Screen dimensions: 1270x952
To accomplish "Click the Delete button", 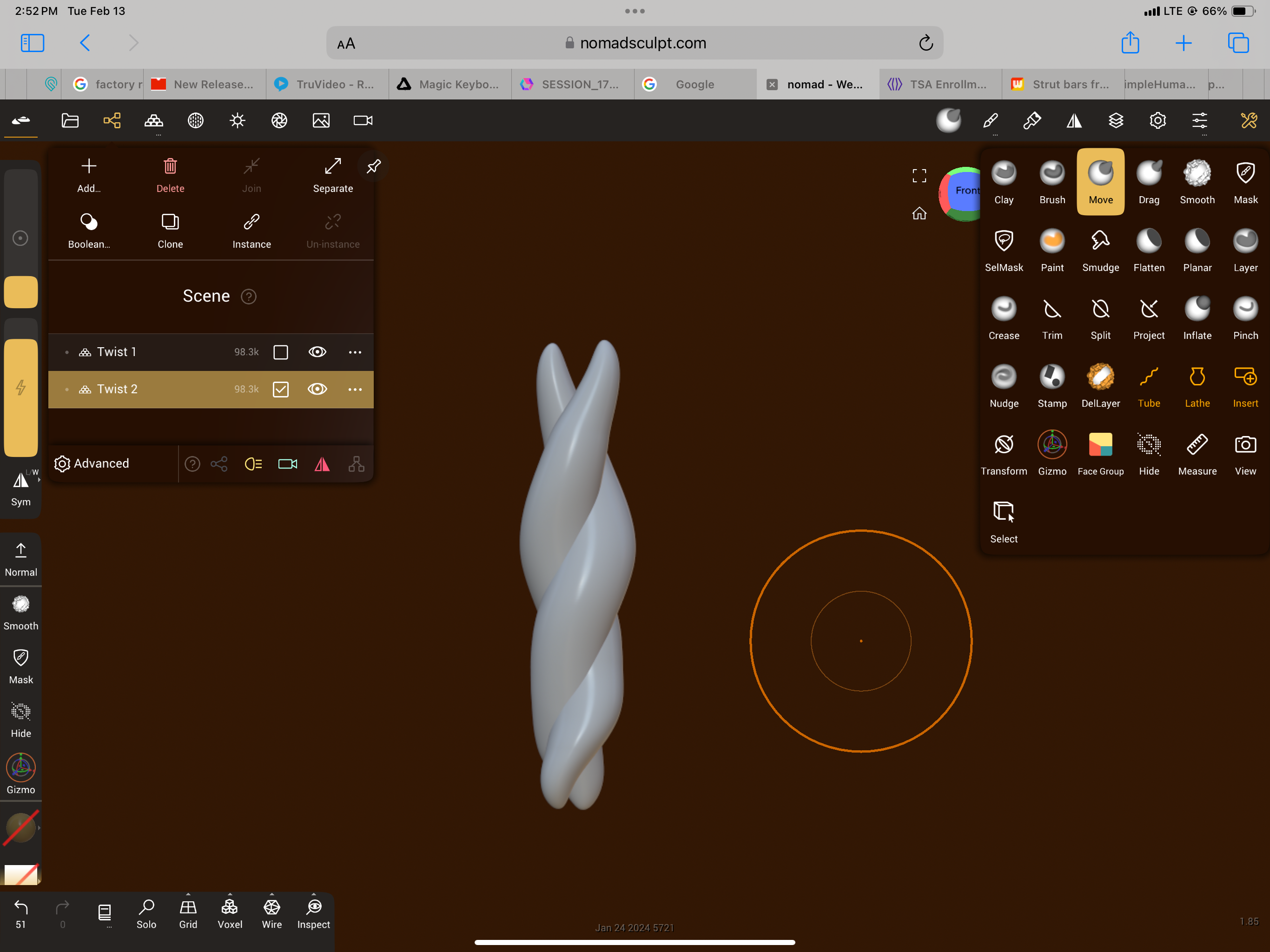I will pyautogui.click(x=171, y=175).
